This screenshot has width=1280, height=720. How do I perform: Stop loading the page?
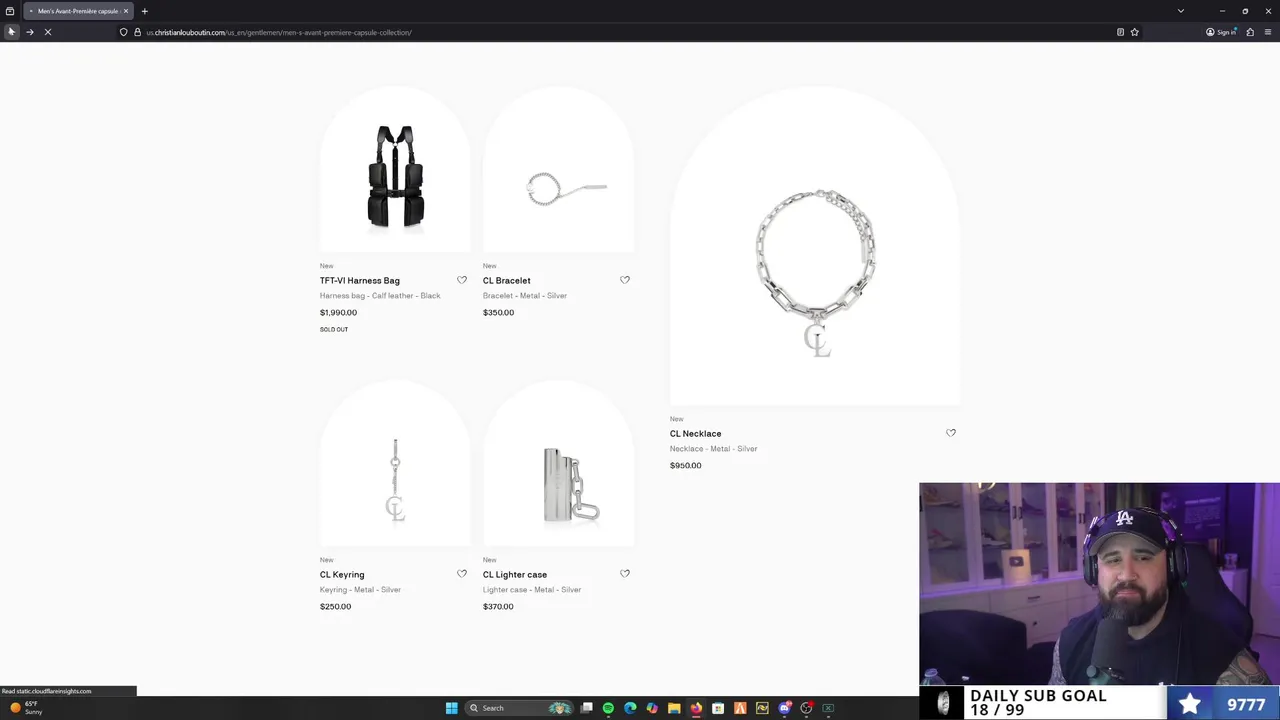click(x=47, y=32)
